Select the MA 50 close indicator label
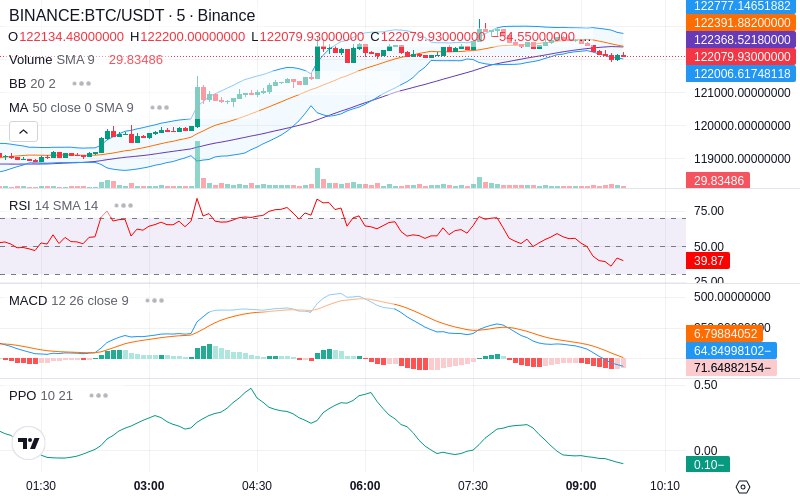 pyautogui.click(x=71, y=108)
